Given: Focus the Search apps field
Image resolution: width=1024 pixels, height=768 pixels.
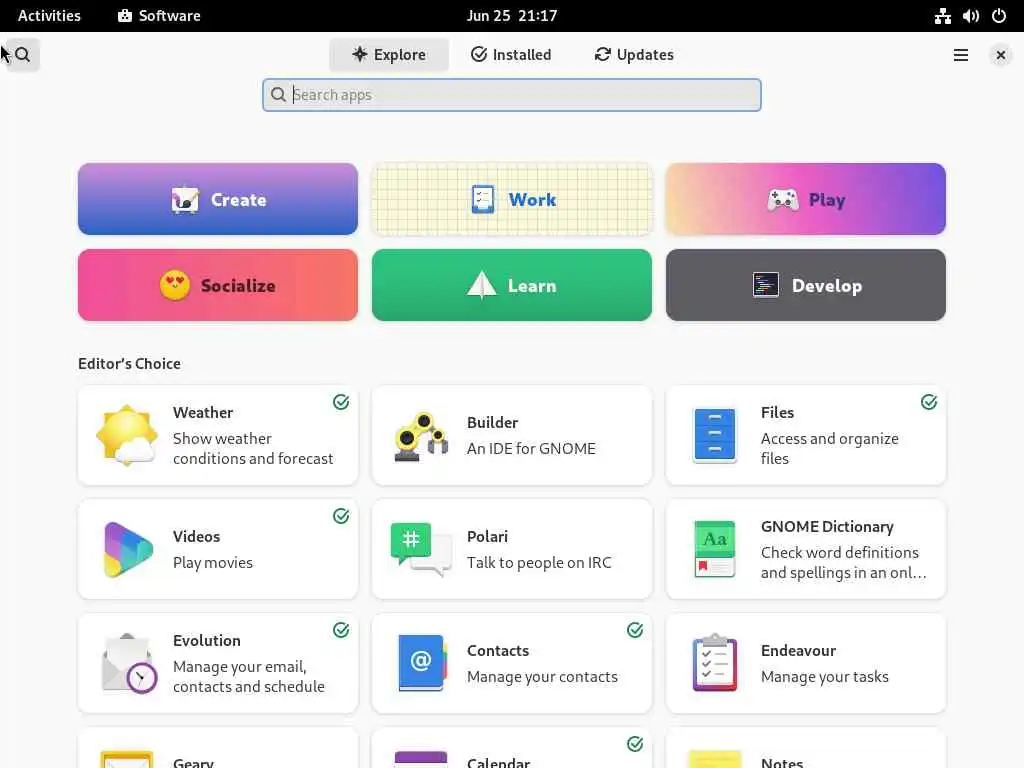Looking at the screenshot, I should coord(512,95).
